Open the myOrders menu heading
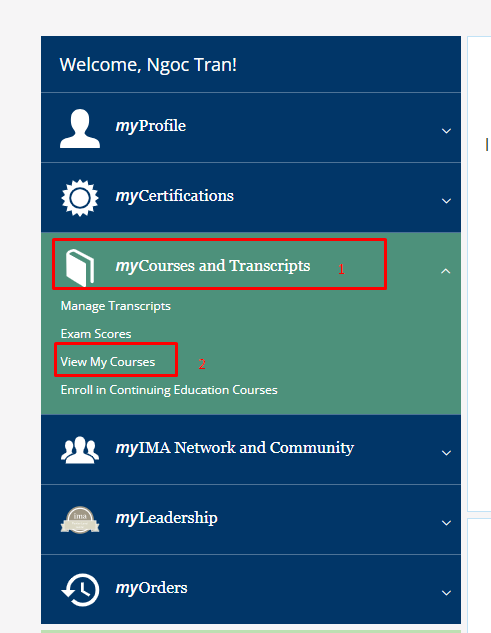The width and height of the screenshot is (491, 633). tap(151, 588)
